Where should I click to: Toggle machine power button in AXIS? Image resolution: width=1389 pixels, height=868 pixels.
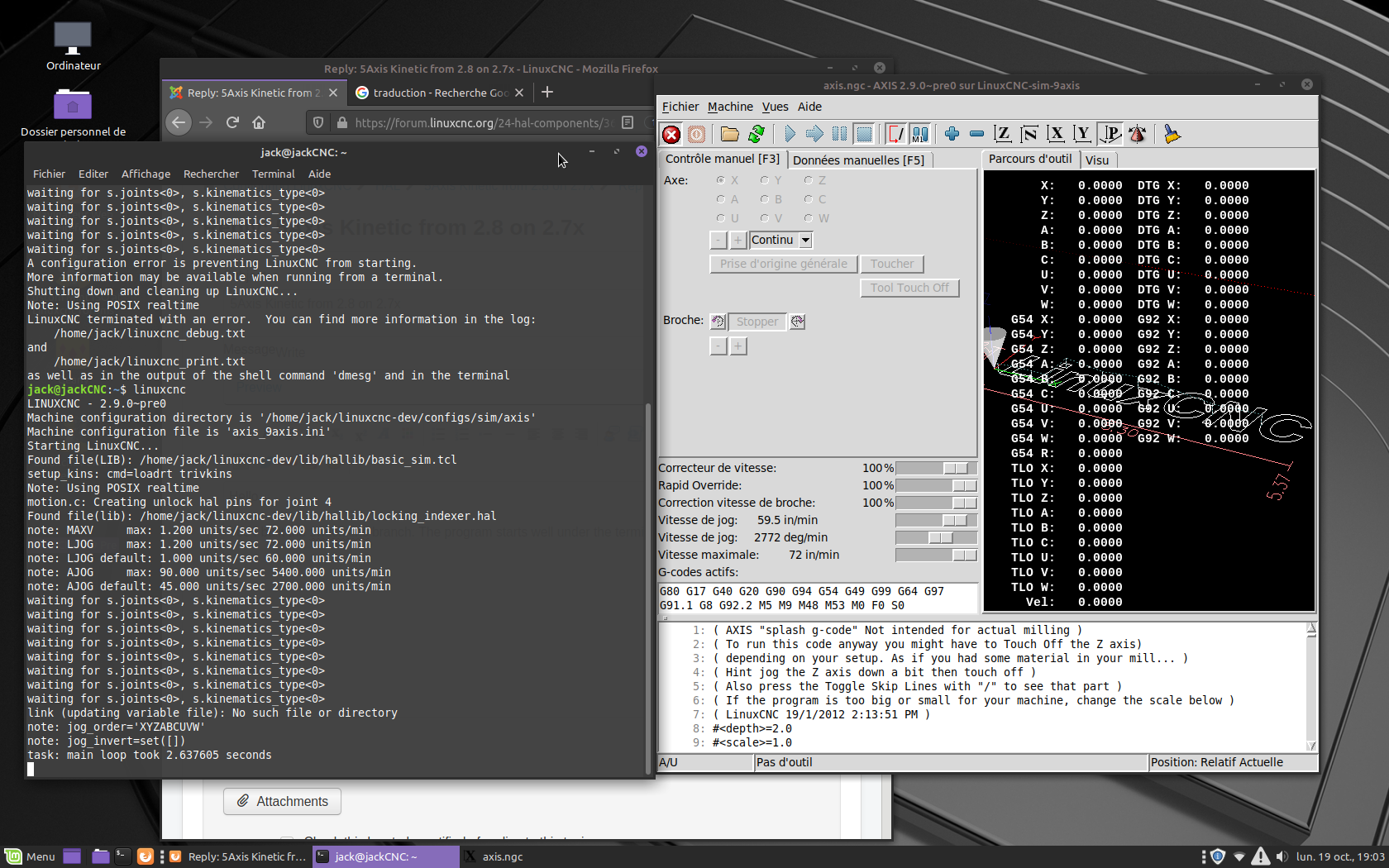coord(697,134)
